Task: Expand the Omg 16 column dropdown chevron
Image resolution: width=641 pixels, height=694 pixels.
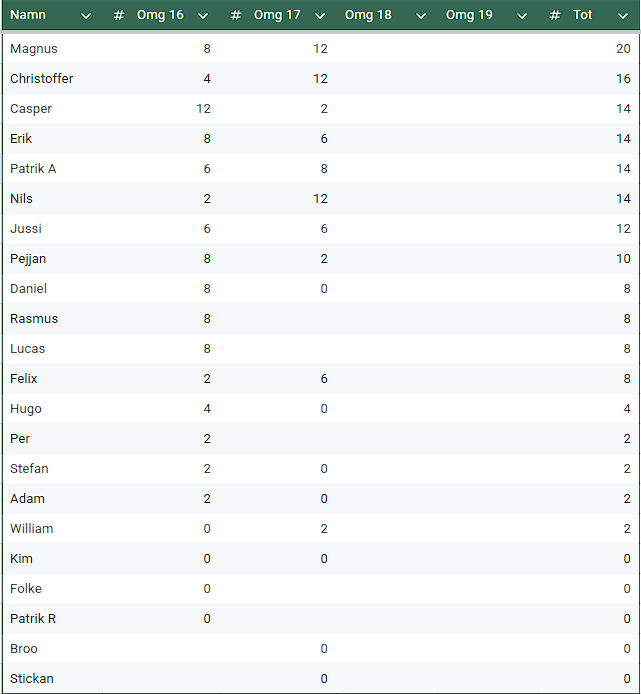Action: coord(203,16)
